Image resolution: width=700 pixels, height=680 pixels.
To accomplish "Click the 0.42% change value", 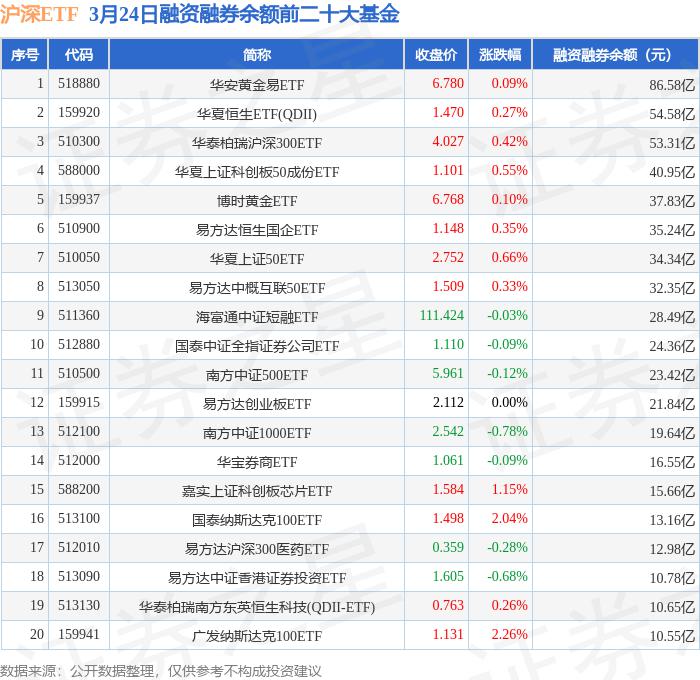I will click(x=509, y=142).
